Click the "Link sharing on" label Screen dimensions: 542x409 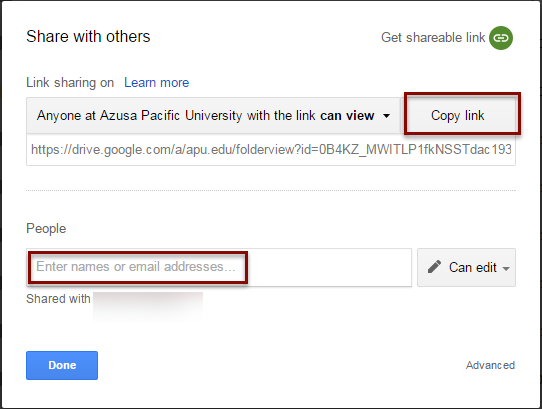click(70, 83)
